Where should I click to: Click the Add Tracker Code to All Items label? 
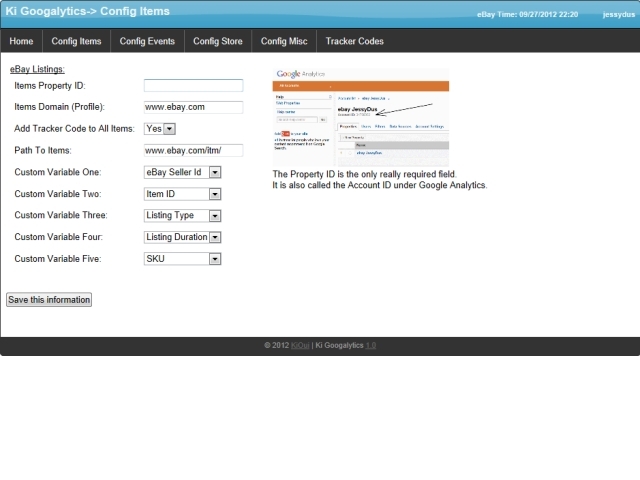pos(74,129)
